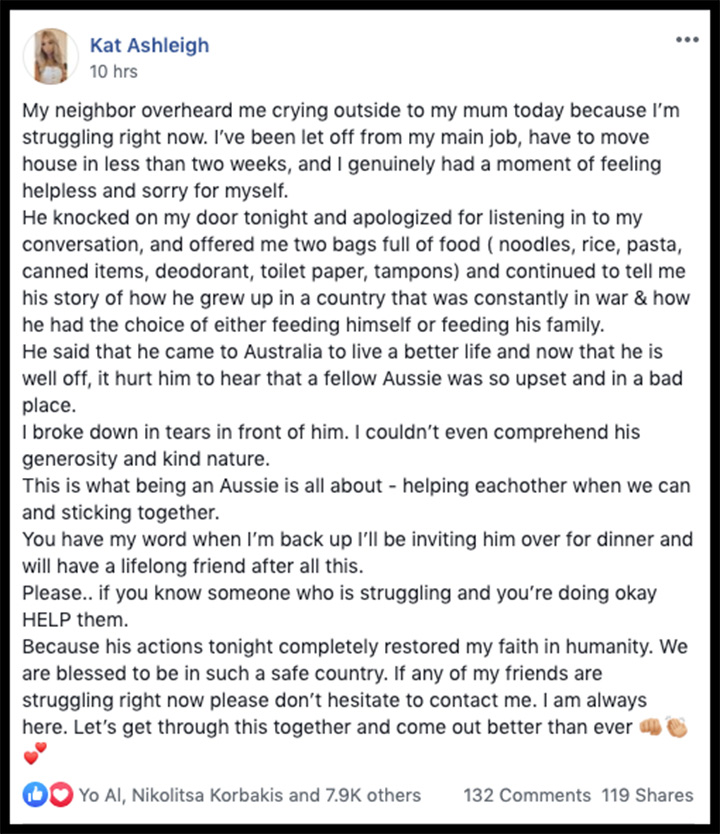Viewport: 720px width, 834px height.
Task: Click the first line mentioning my neighbor
Action: tap(351, 111)
